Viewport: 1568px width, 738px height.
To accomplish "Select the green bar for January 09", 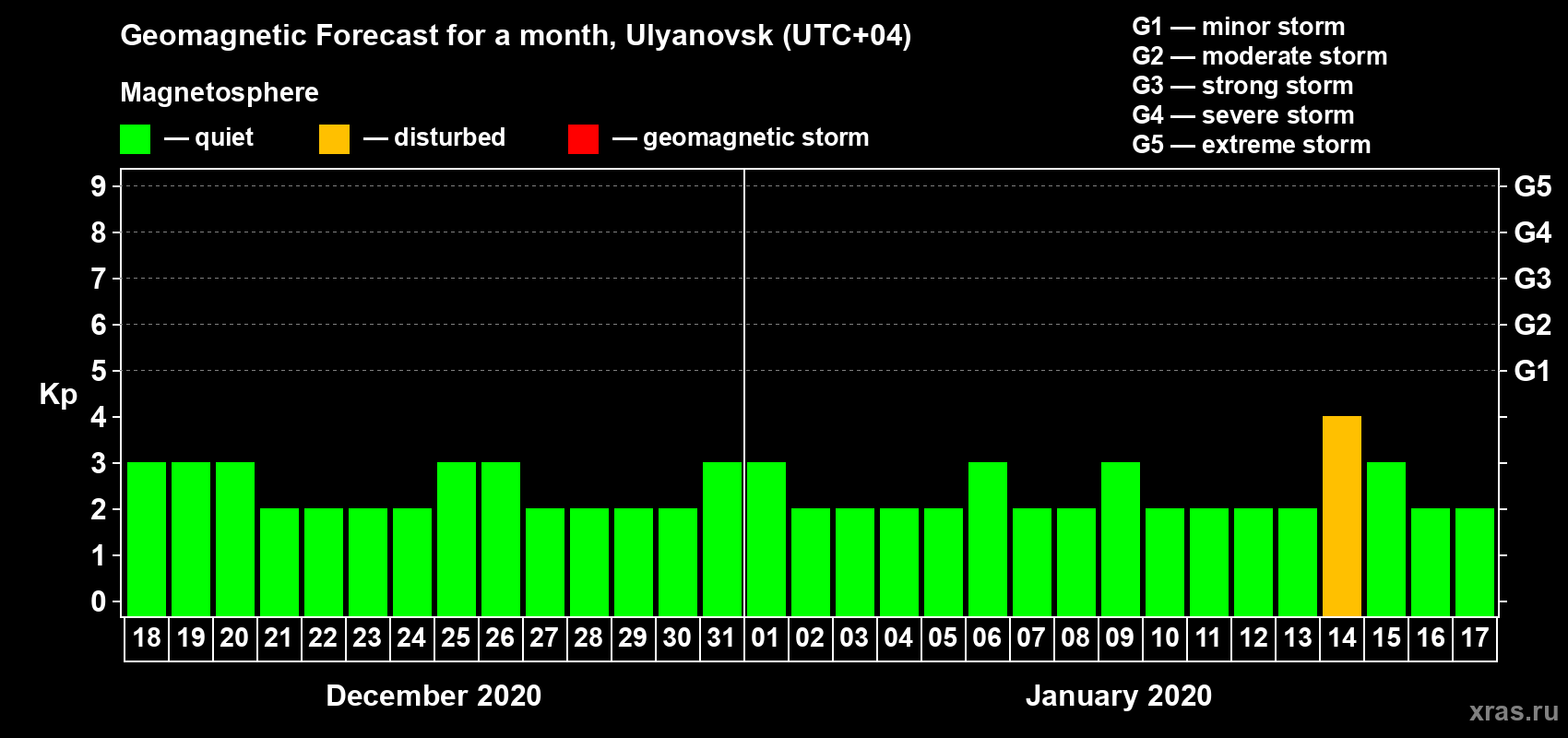I will [1121, 539].
